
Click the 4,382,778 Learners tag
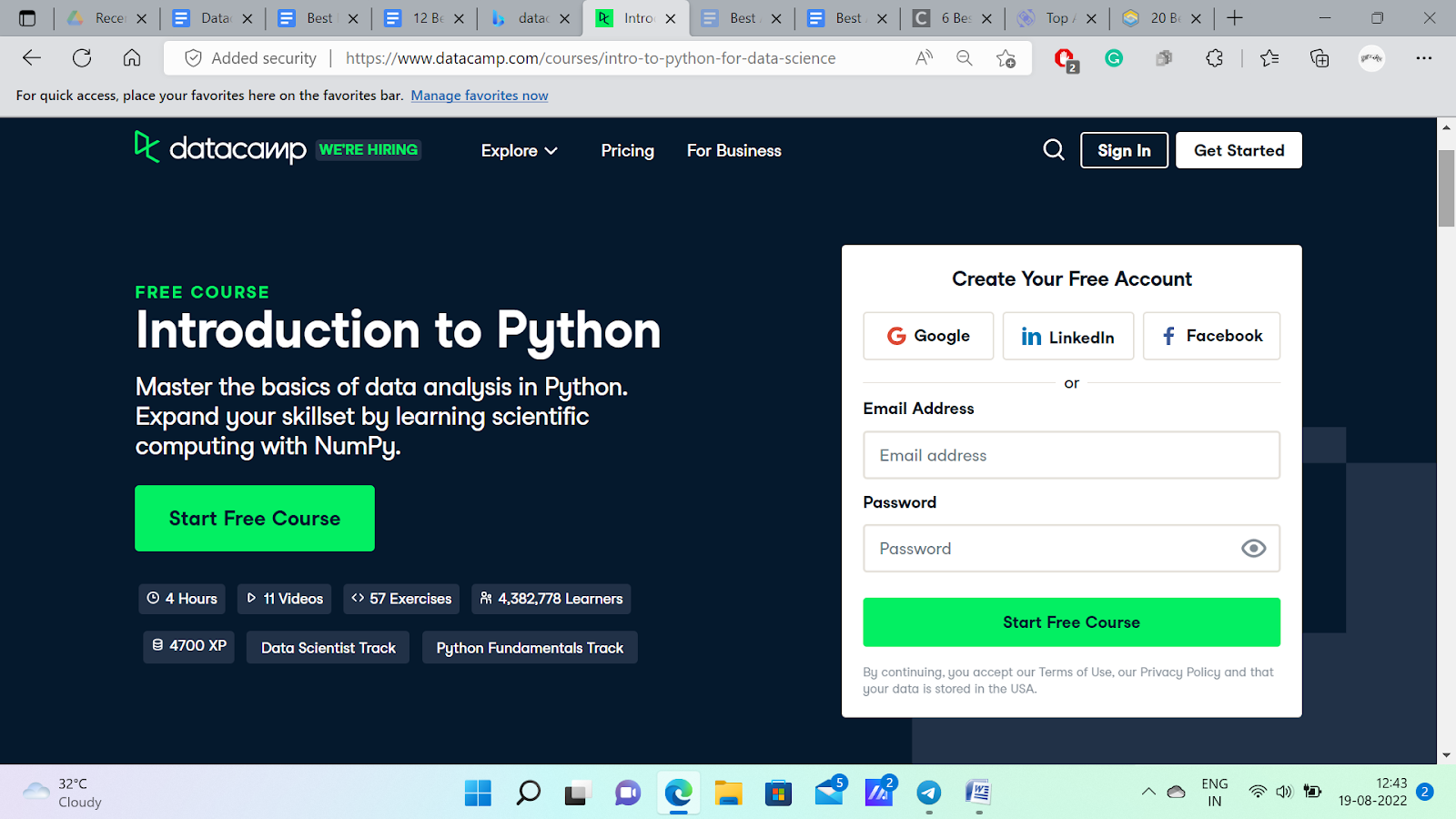click(551, 599)
